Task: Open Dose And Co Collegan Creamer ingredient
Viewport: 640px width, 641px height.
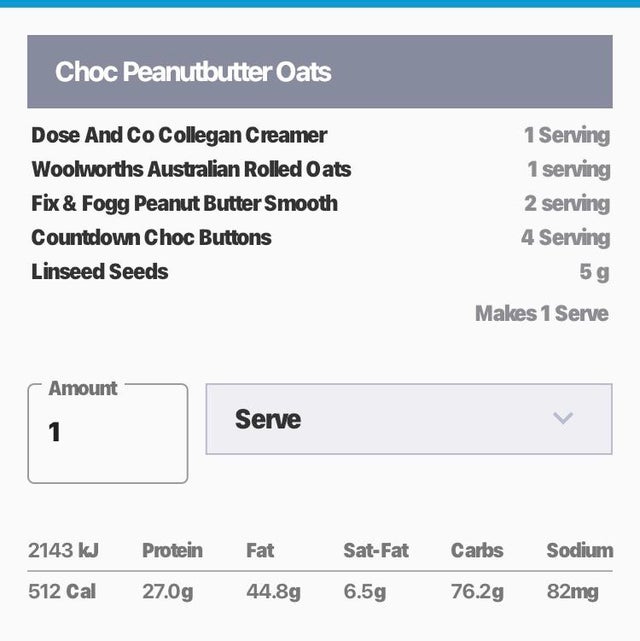Action: pyautogui.click(x=179, y=135)
